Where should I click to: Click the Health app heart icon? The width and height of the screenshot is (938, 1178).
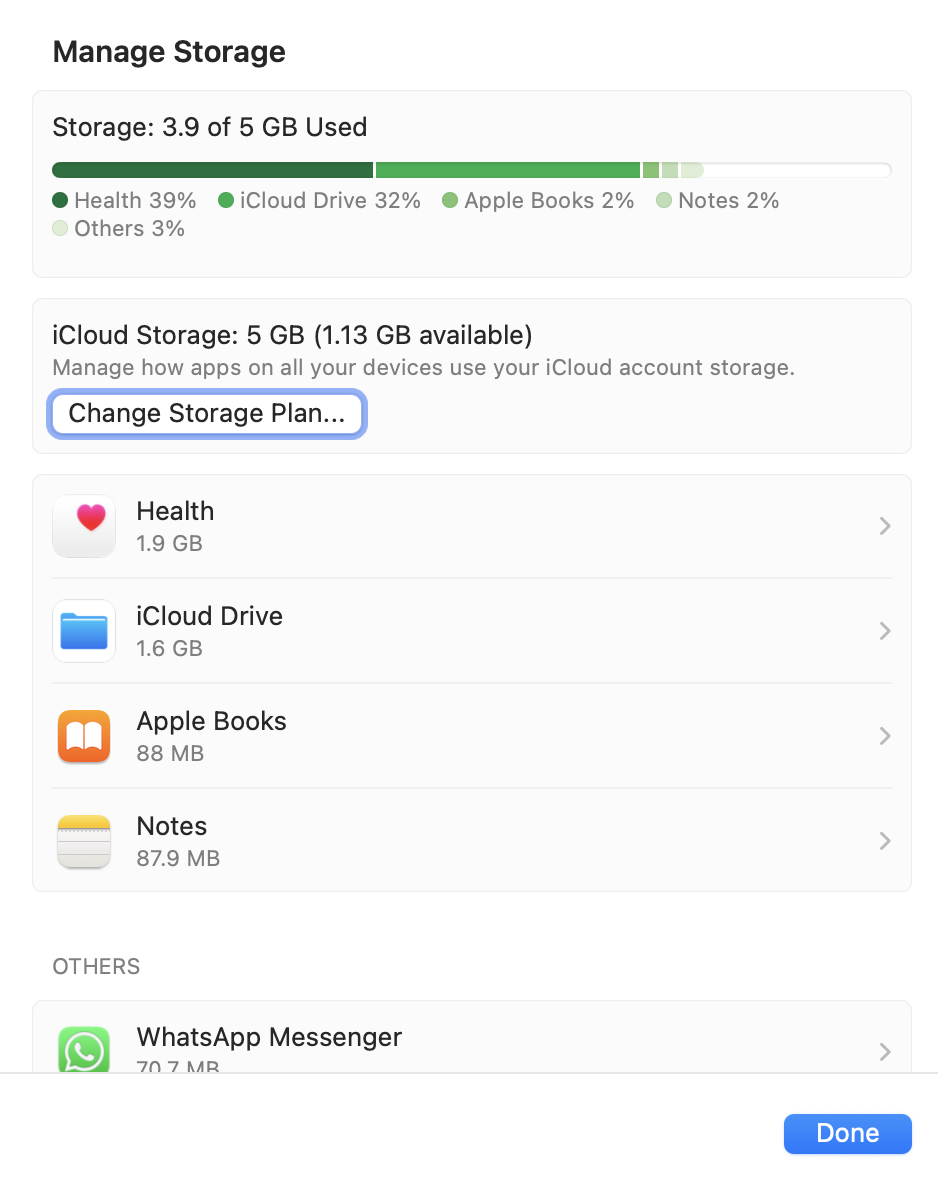84,526
